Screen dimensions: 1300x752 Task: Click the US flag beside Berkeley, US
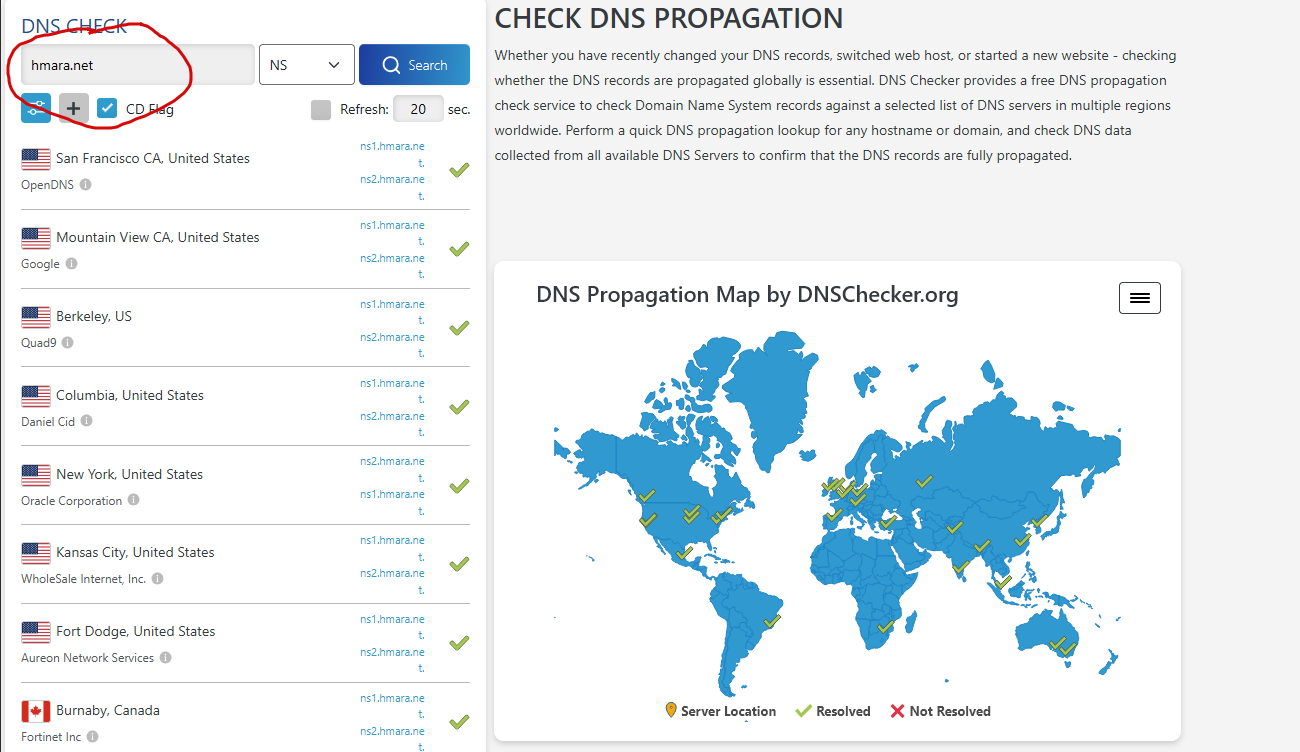coord(36,317)
